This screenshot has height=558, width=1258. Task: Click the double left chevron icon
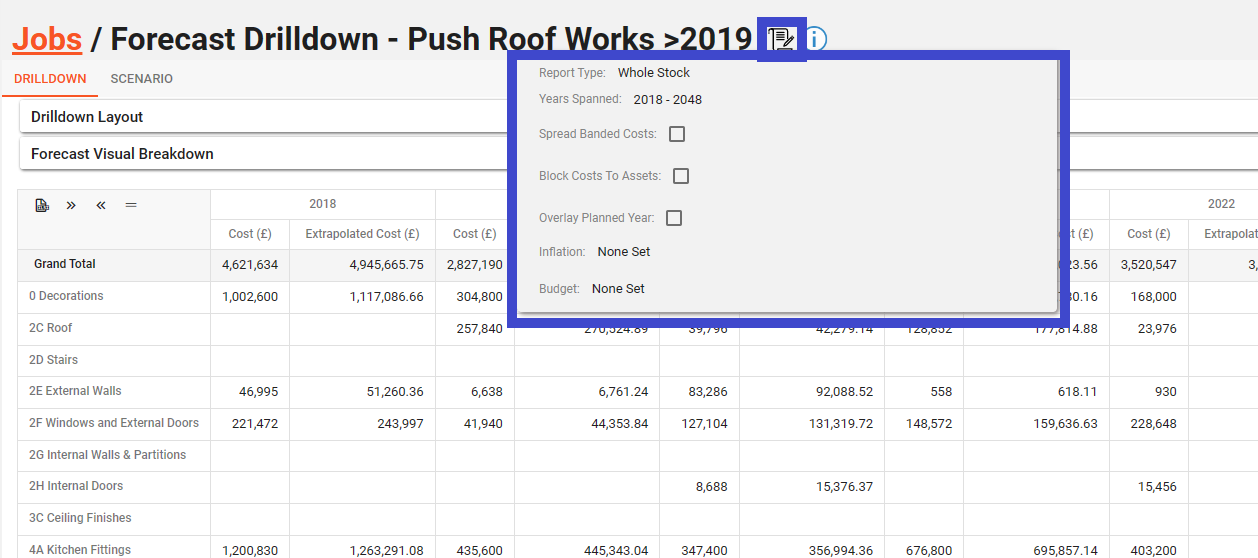click(x=101, y=205)
